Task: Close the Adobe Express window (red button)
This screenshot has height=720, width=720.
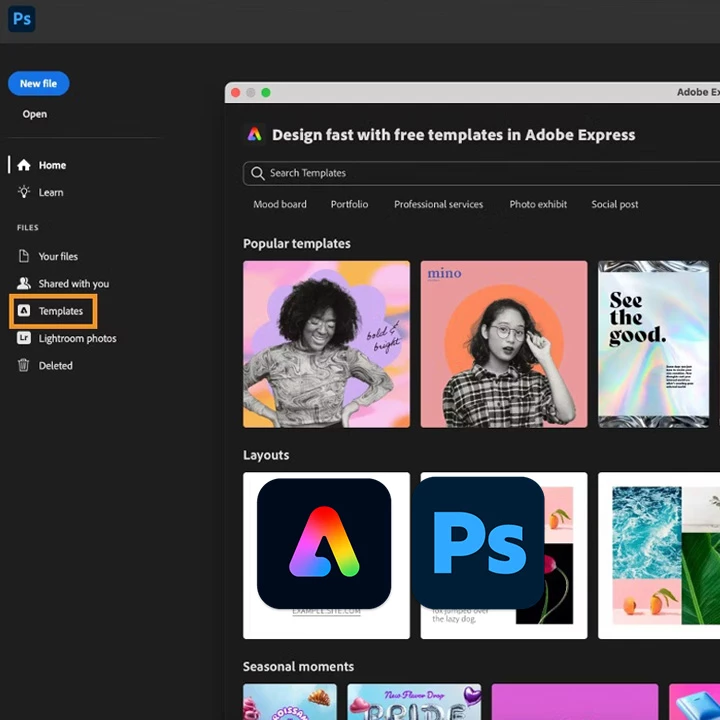Action: click(236, 93)
